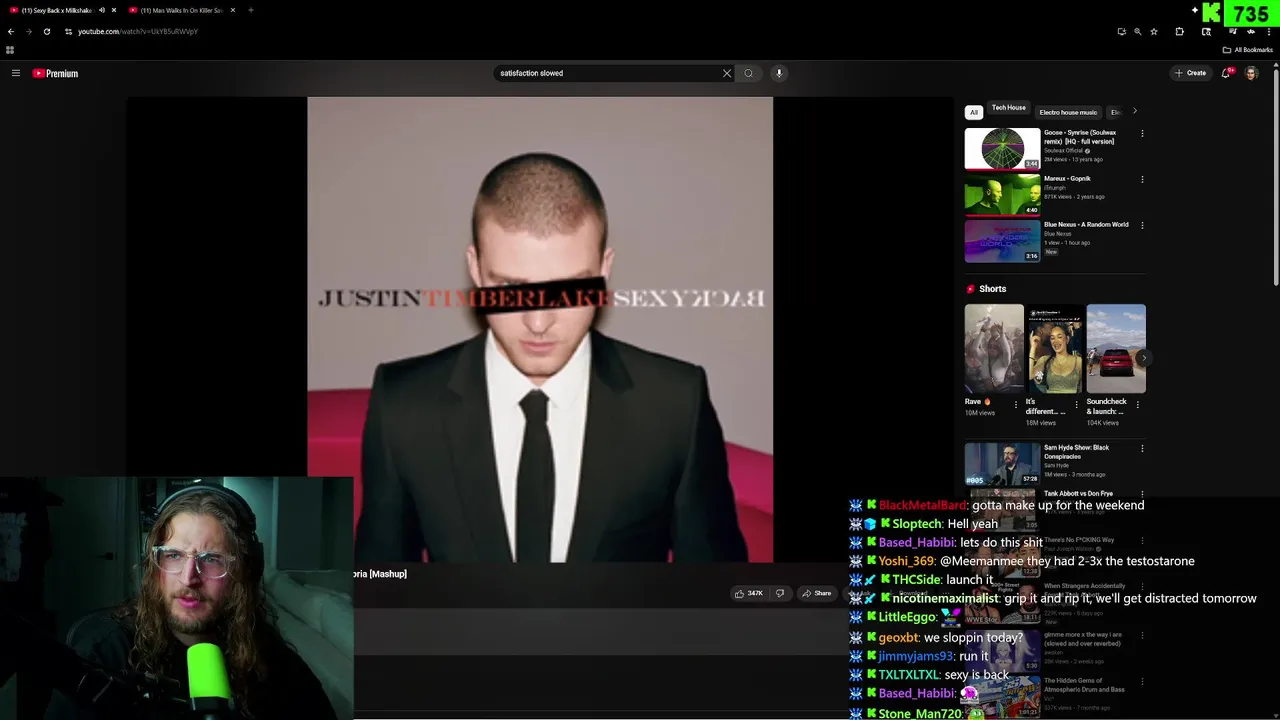
Task: Open the browser three-dot menu
Action: click(x=1270, y=32)
